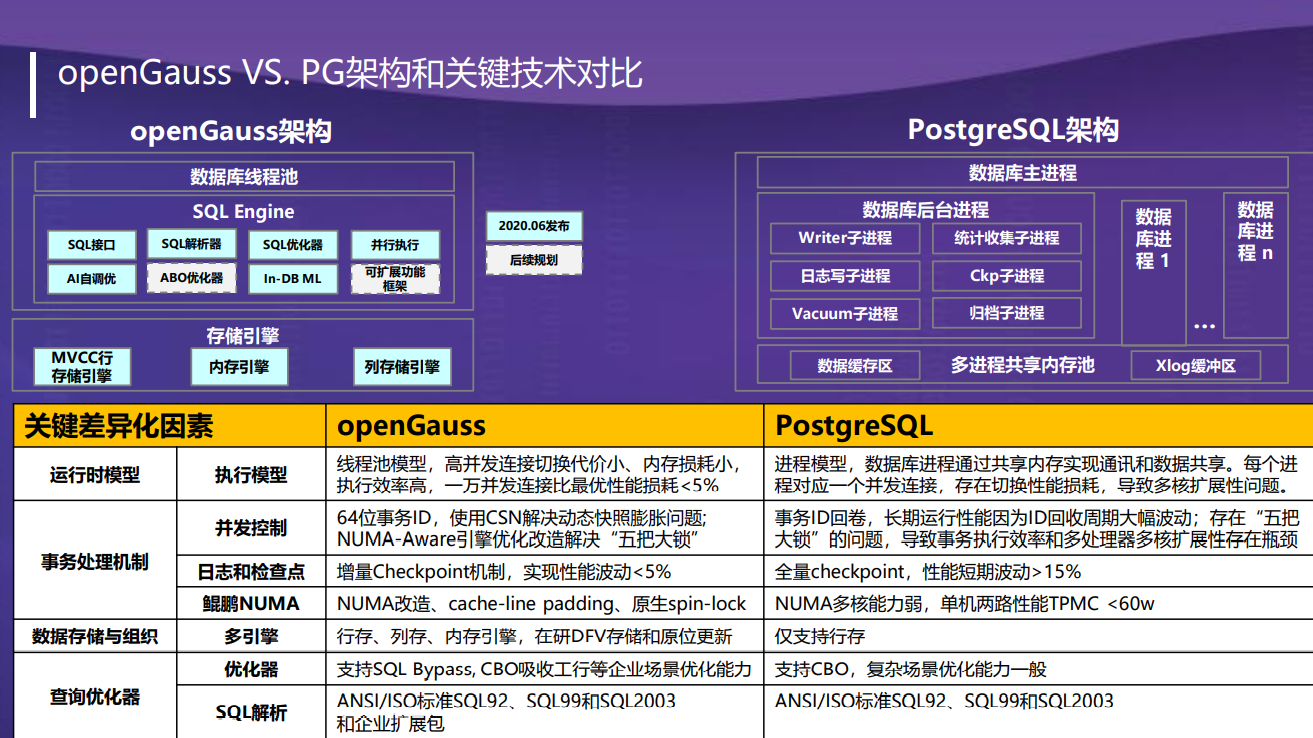The width and height of the screenshot is (1313, 738).
Task: Select the "执行模型" table cell
Action: coord(251,474)
